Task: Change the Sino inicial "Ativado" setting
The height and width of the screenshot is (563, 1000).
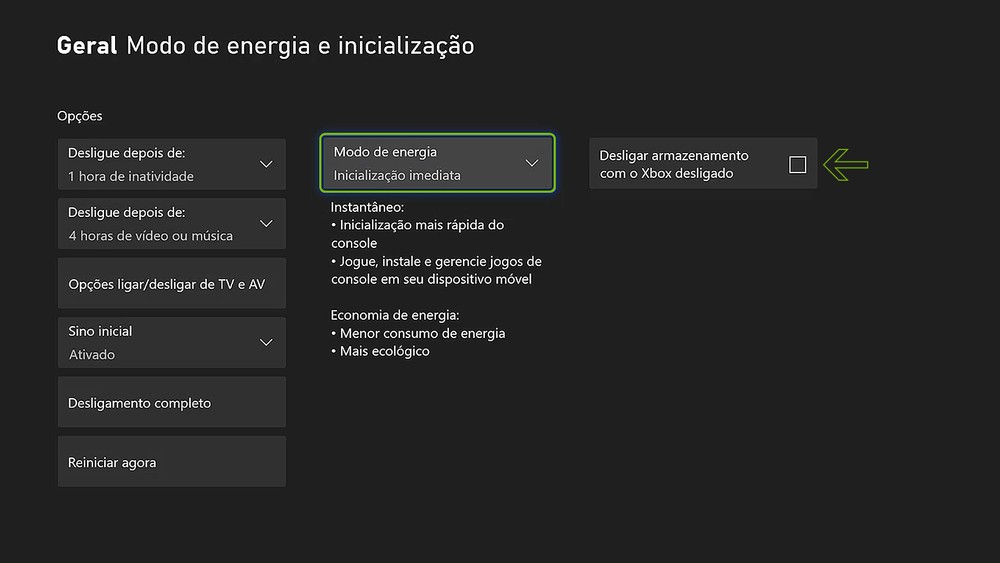Action: point(92,355)
